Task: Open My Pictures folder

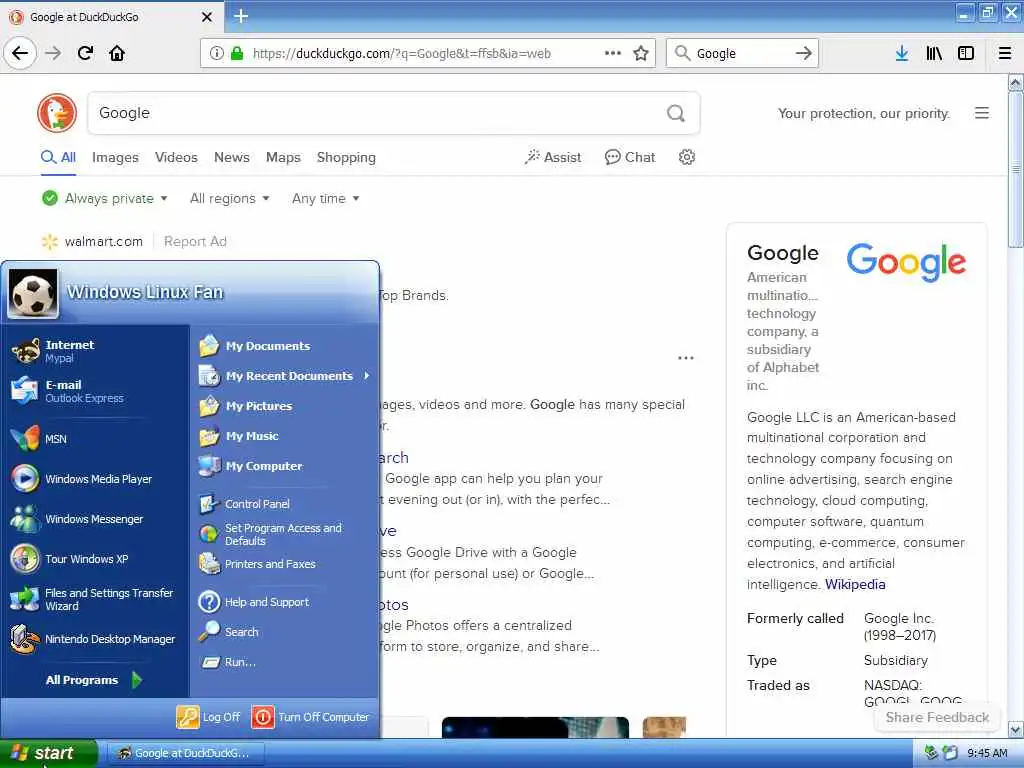Action: [x=285, y=406]
